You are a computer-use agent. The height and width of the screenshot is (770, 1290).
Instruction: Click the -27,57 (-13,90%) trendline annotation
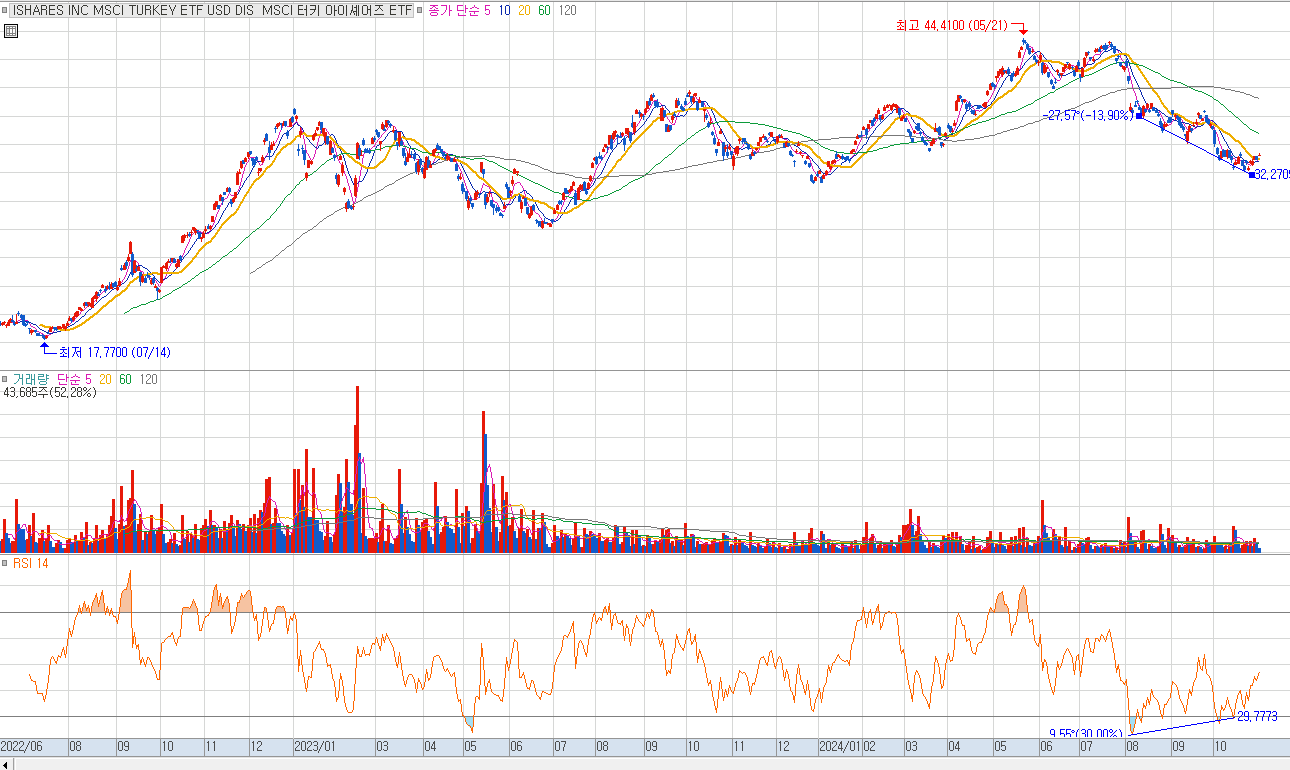tap(1087, 116)
